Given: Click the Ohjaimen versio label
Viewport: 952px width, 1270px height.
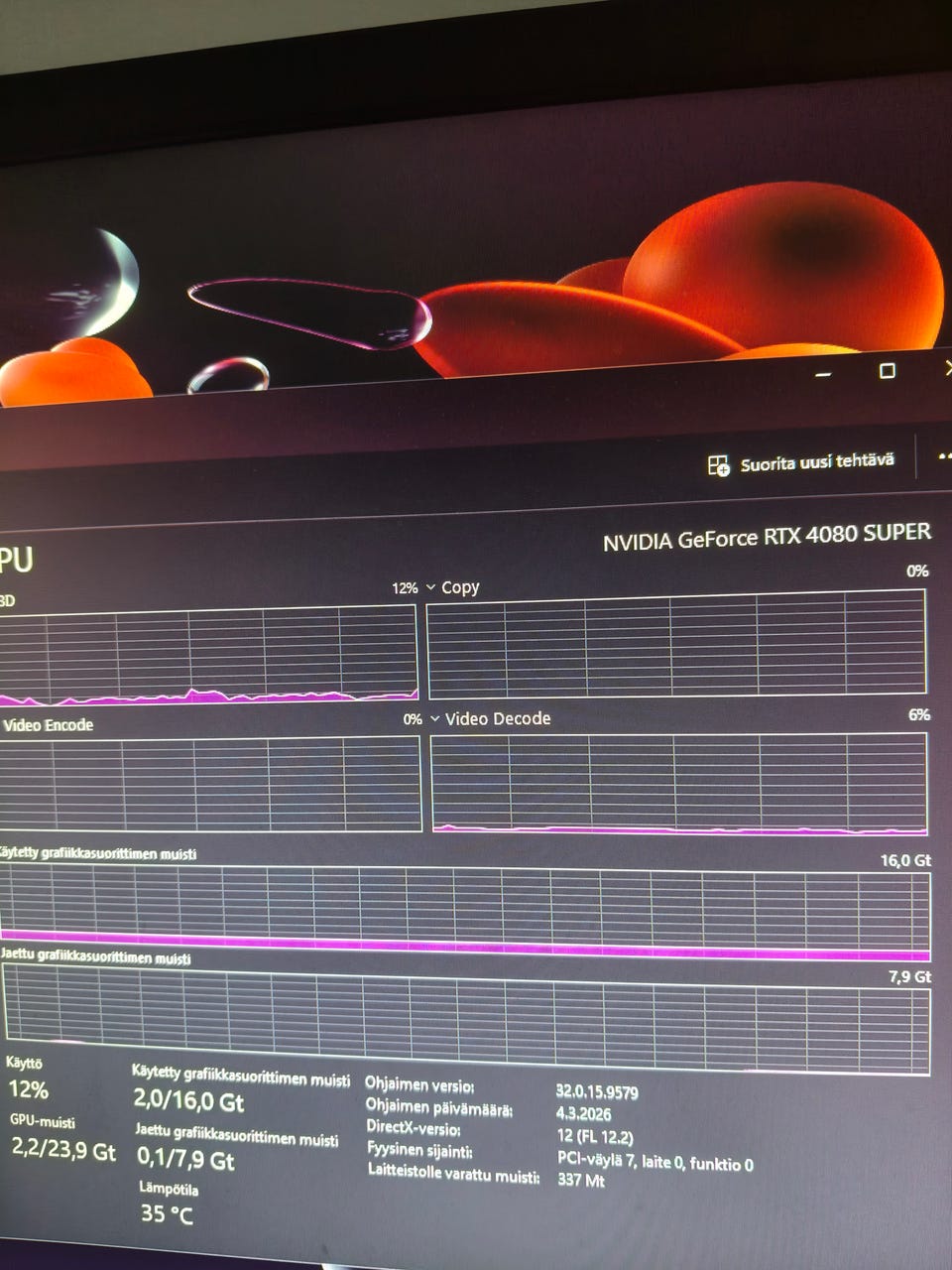Looking at the screenshot, I should (419, 1084).
